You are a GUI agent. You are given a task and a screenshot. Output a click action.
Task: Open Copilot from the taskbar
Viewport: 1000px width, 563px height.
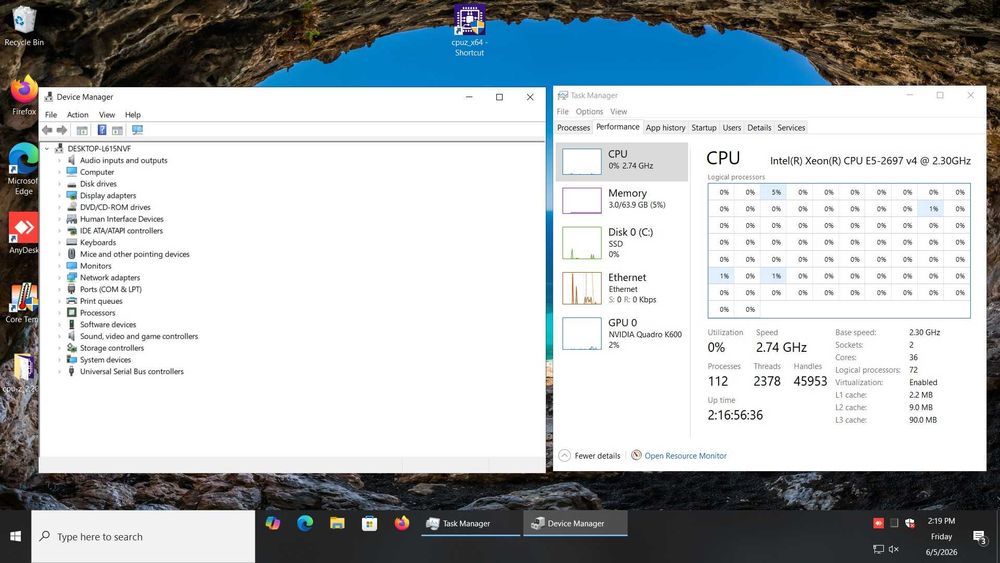pos(273,523)
